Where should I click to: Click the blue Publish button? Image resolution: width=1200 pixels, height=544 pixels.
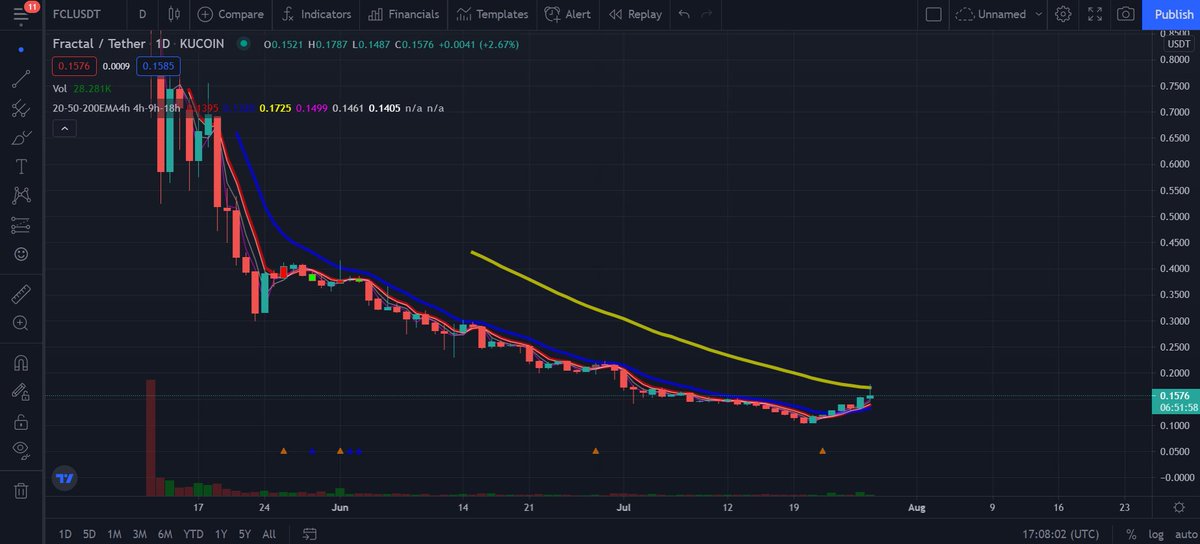point(1174,14)
